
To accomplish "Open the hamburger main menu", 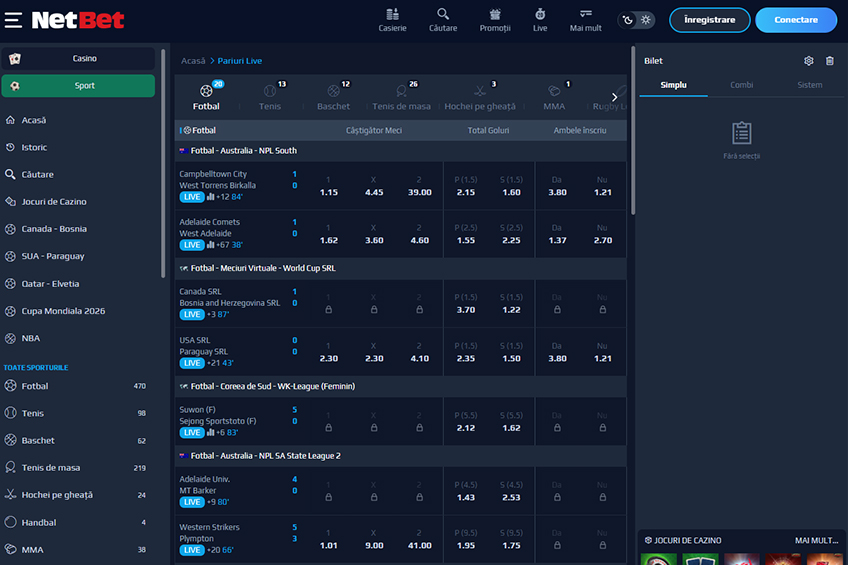I will click(14, 20).
